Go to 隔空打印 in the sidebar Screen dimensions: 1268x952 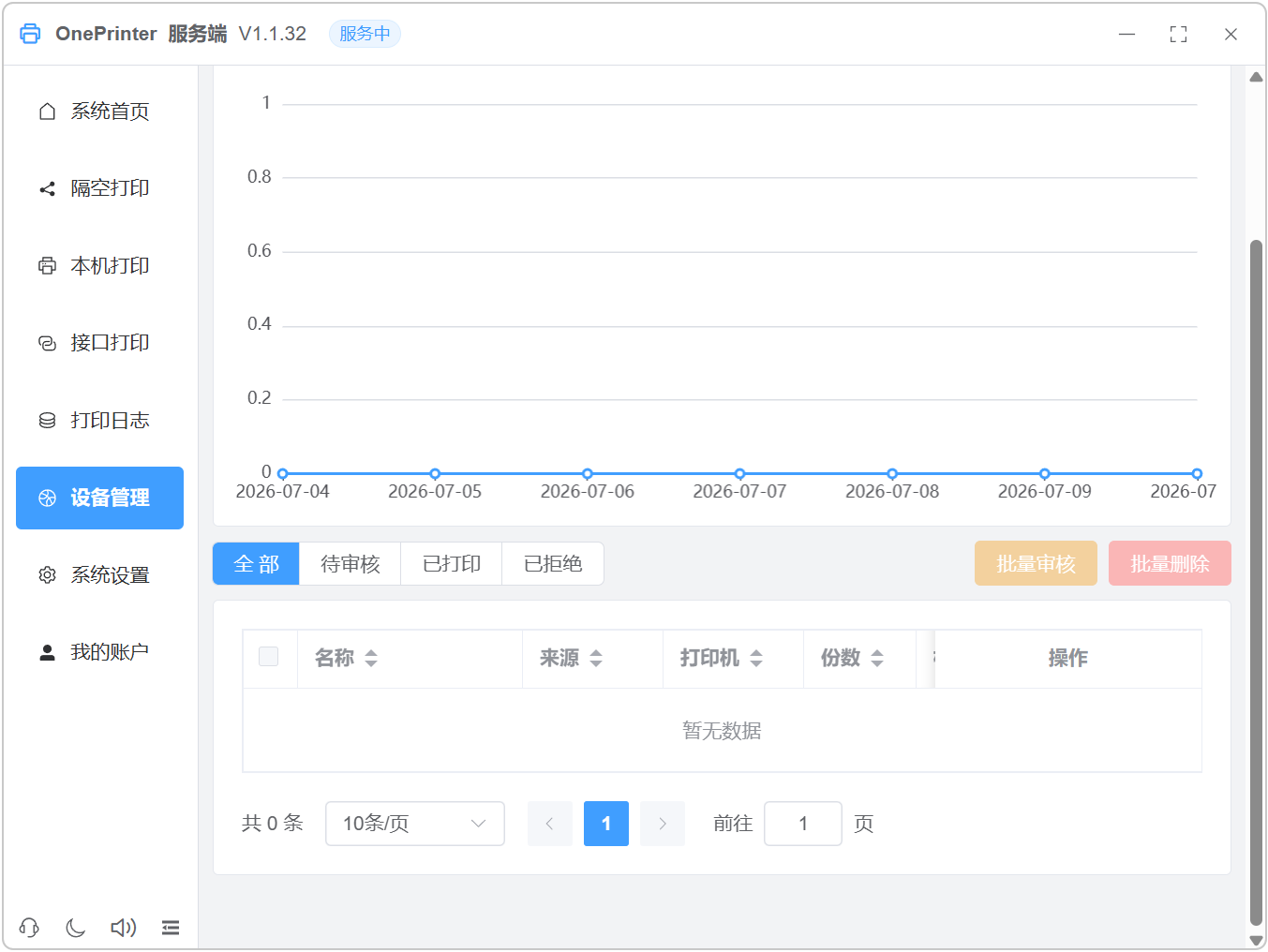(x=99, y=188)
